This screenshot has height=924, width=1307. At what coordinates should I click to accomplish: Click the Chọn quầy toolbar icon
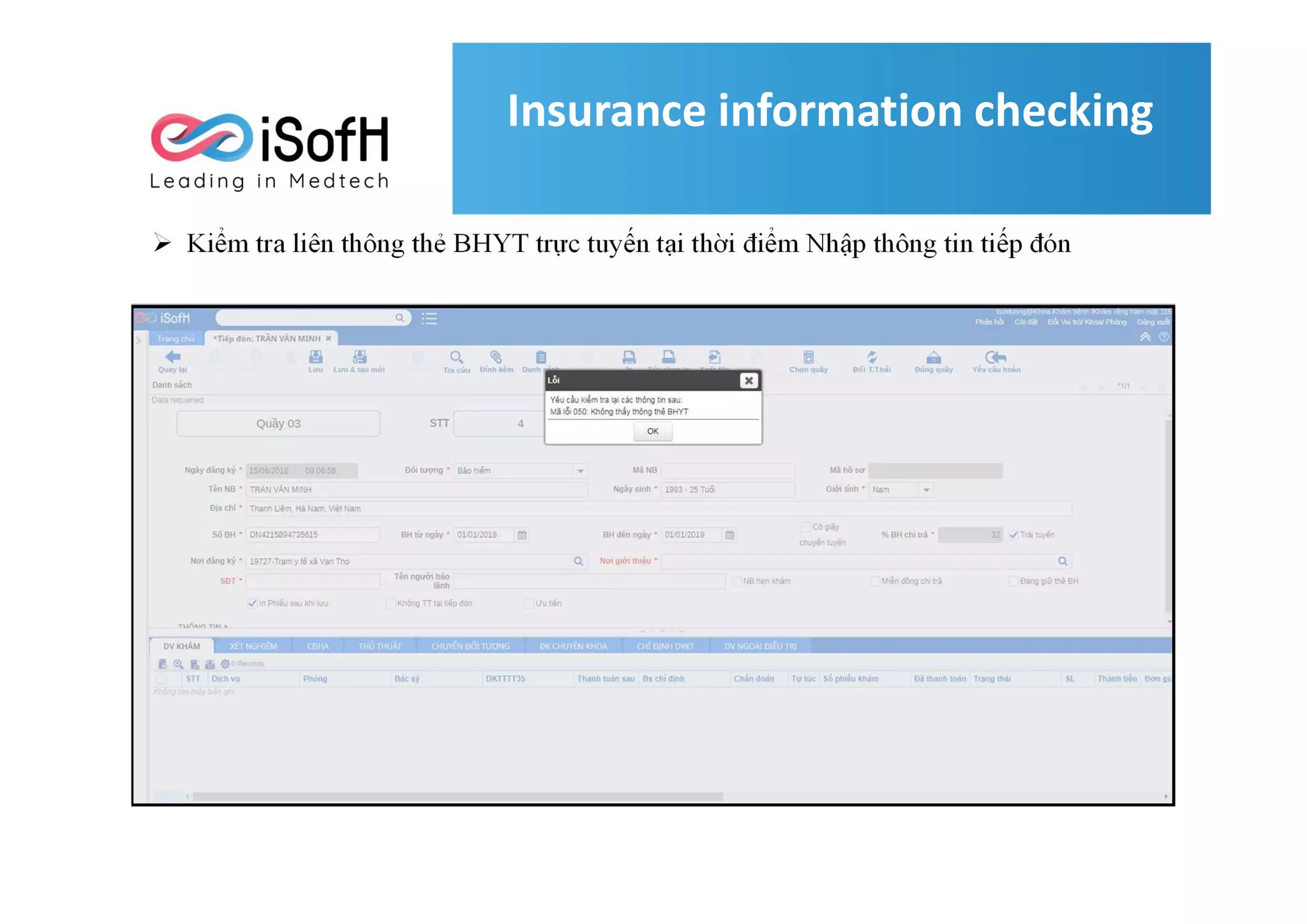[x=808, y=357]
